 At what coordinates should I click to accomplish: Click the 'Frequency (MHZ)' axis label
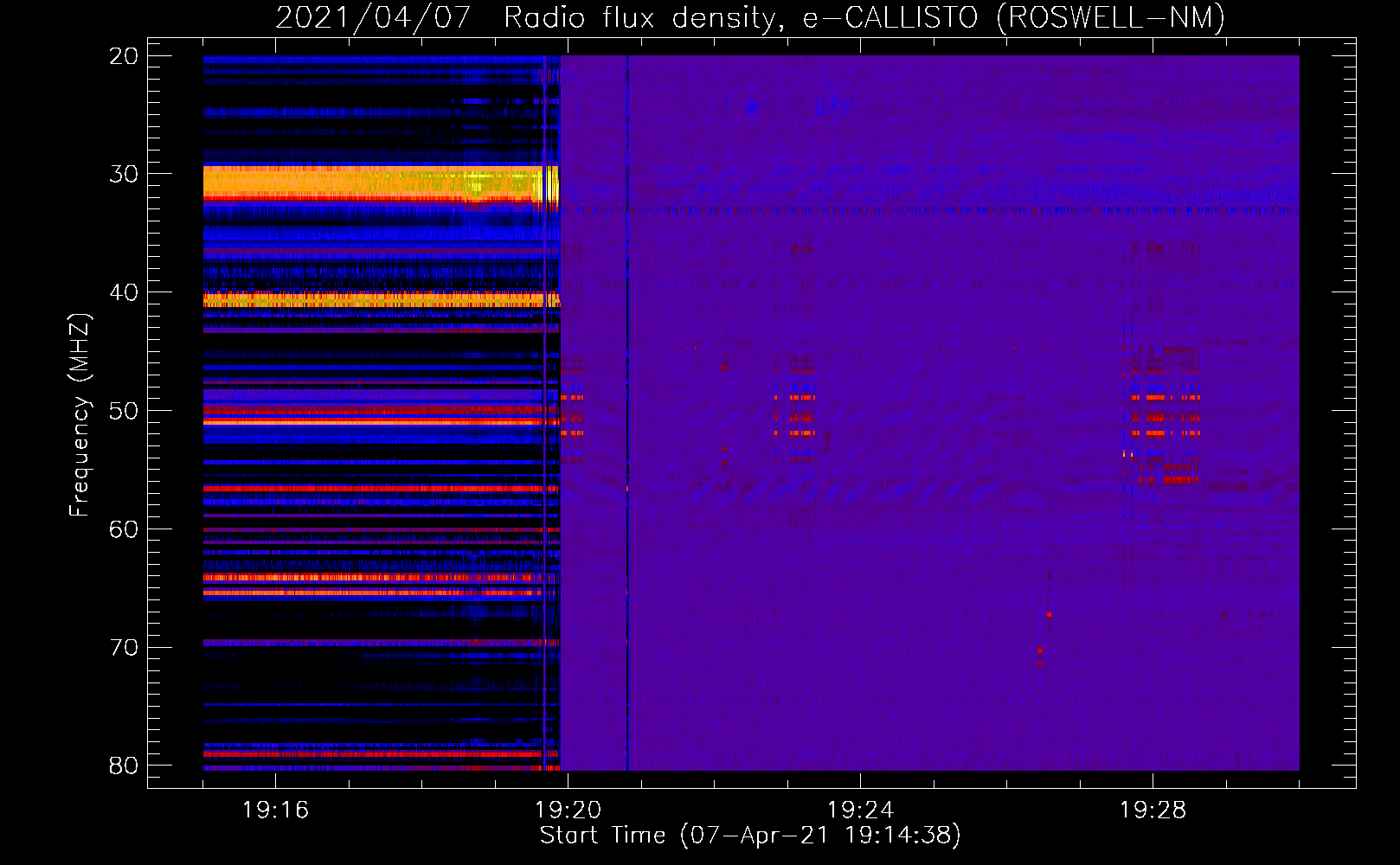tap(80, 414)
